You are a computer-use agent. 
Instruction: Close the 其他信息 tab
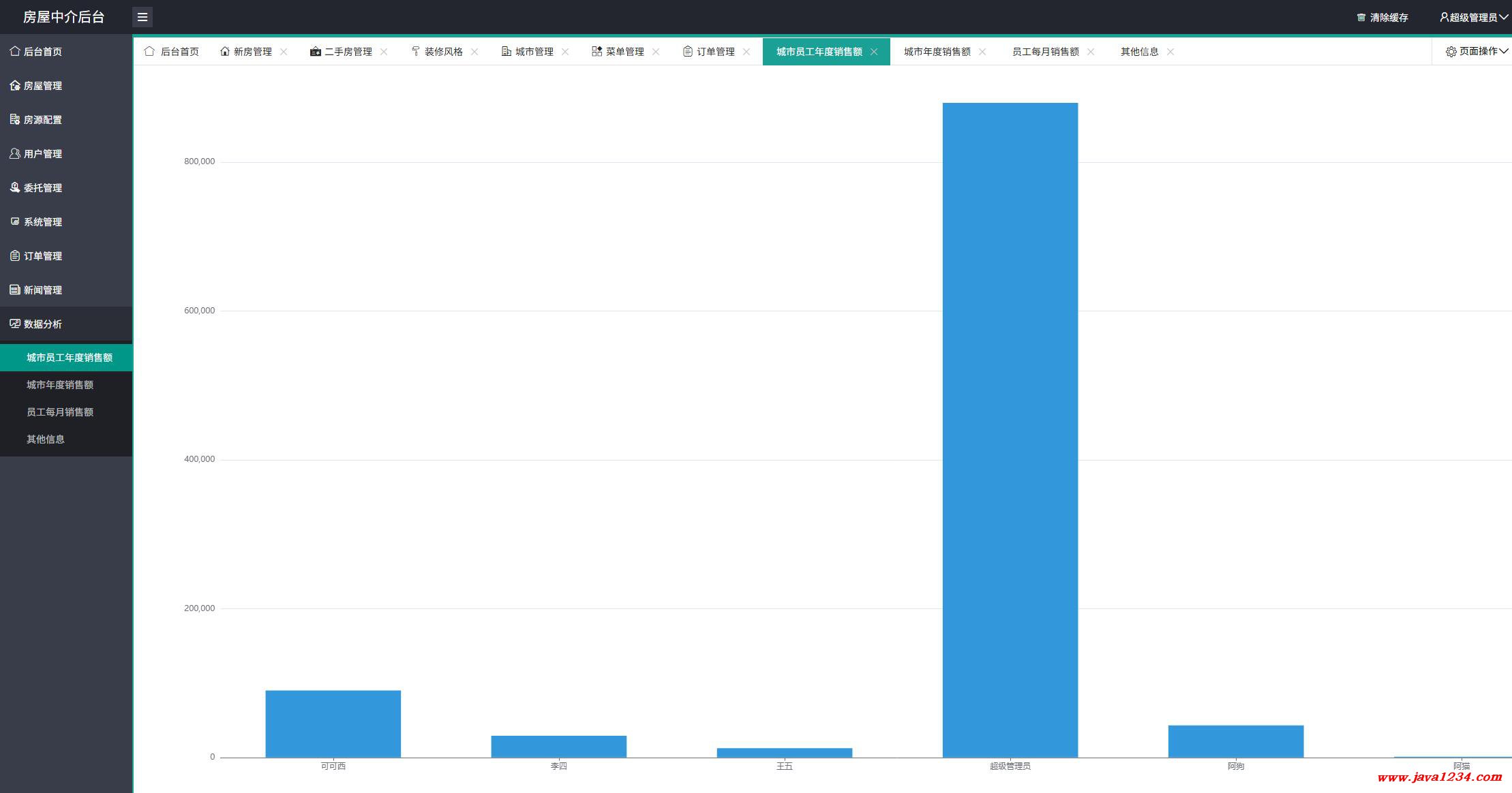1170,52
